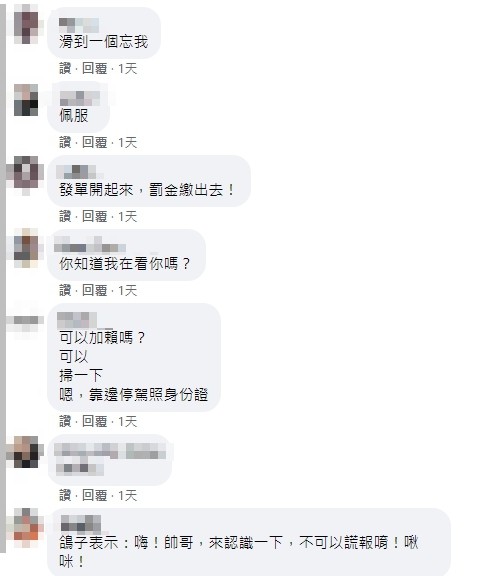Open commenter name above 你知道我在看你嗎
Viewport: 477px width, 576px height.
[x=90, y=244]
